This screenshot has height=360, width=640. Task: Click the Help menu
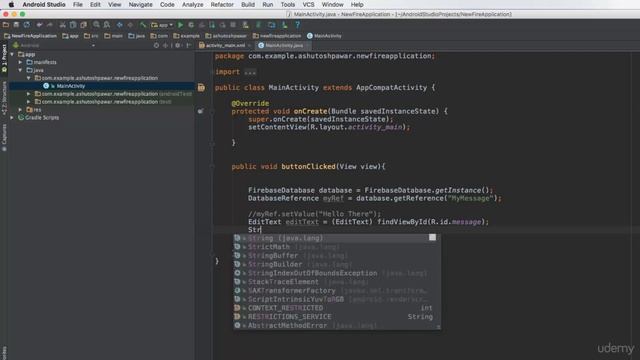357,4
